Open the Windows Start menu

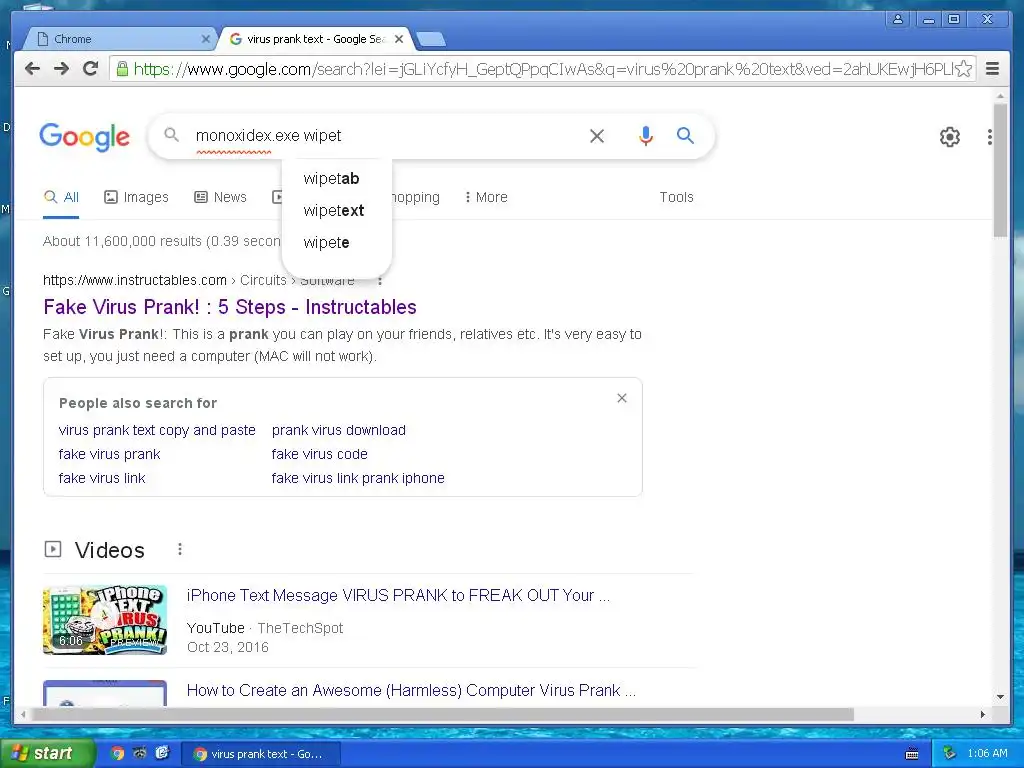pos(47,753)
